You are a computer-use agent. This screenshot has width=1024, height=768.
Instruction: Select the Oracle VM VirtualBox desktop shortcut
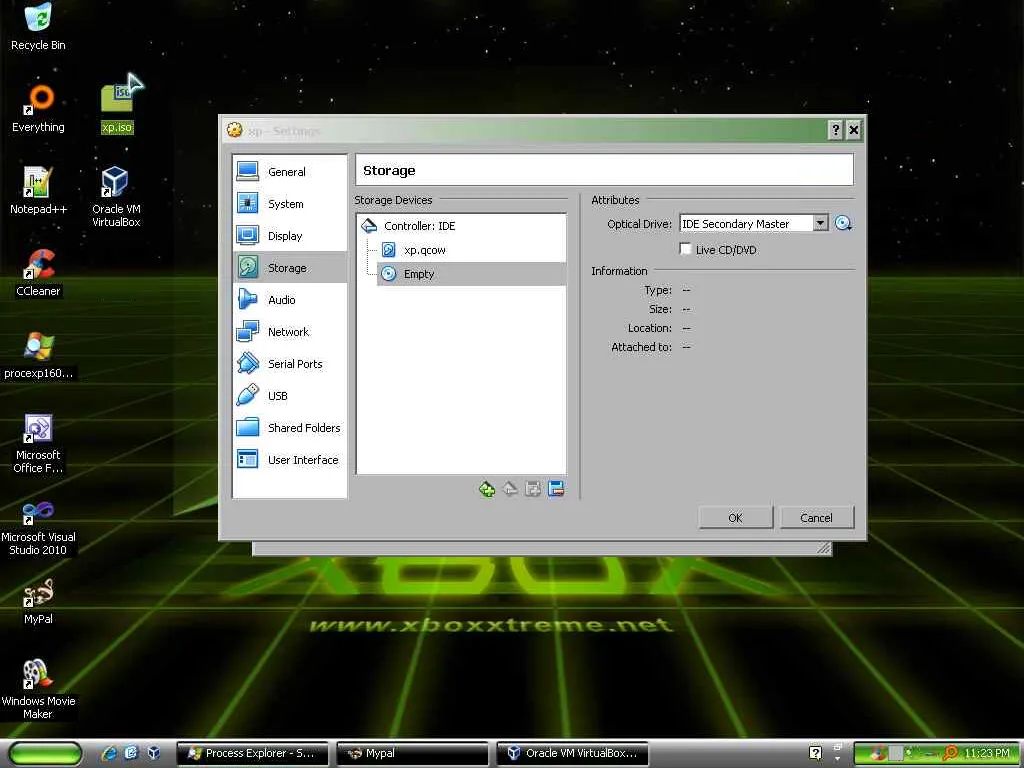click(116, 196)
